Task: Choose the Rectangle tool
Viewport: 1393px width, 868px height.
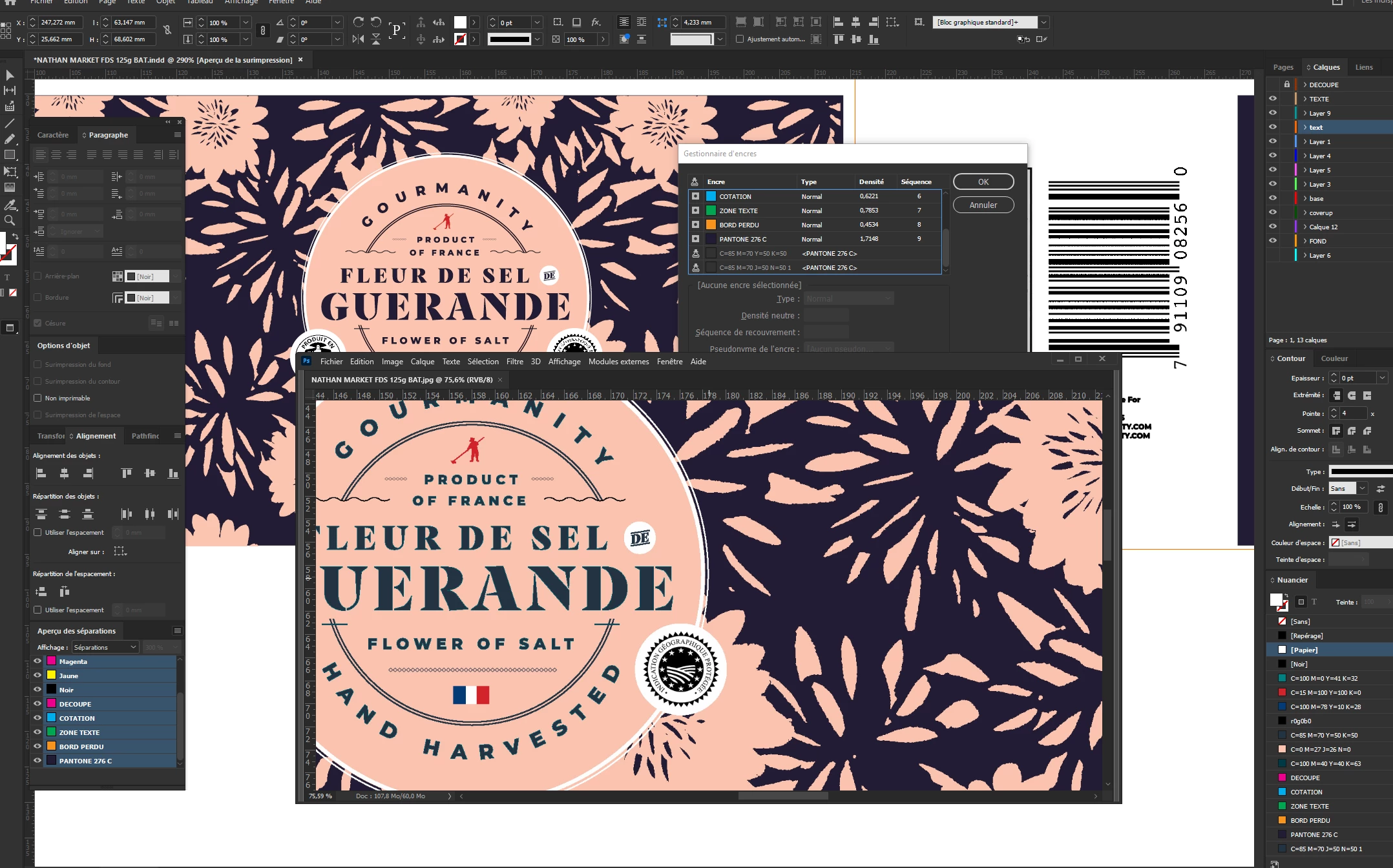Action: [10, 155]
